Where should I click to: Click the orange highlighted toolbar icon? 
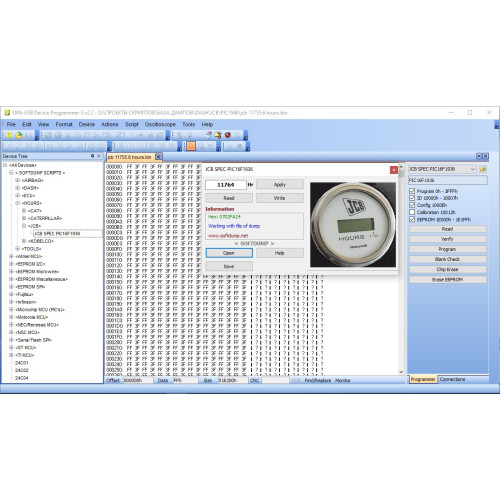click(x=191, y=146)
